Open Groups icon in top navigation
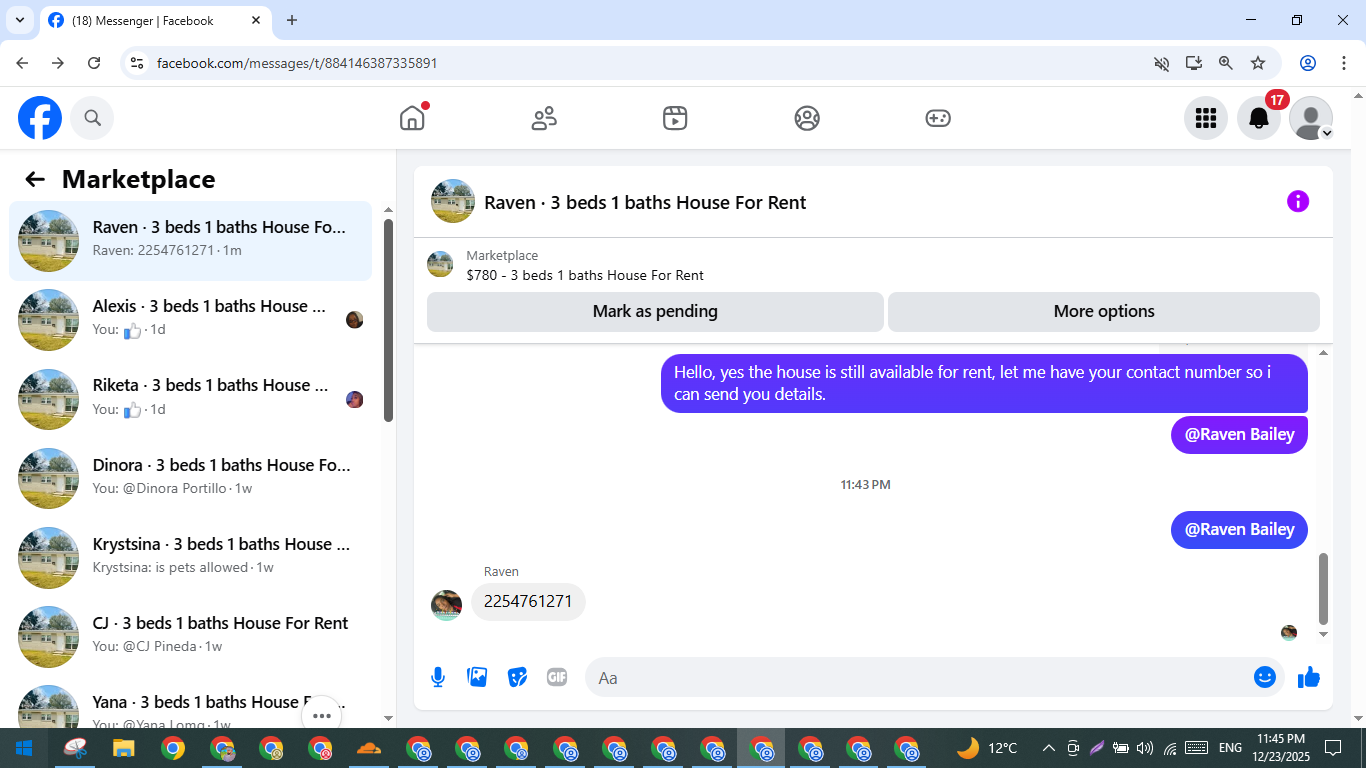This screenshot has width=1366, height=768. (x=807, y=118)
